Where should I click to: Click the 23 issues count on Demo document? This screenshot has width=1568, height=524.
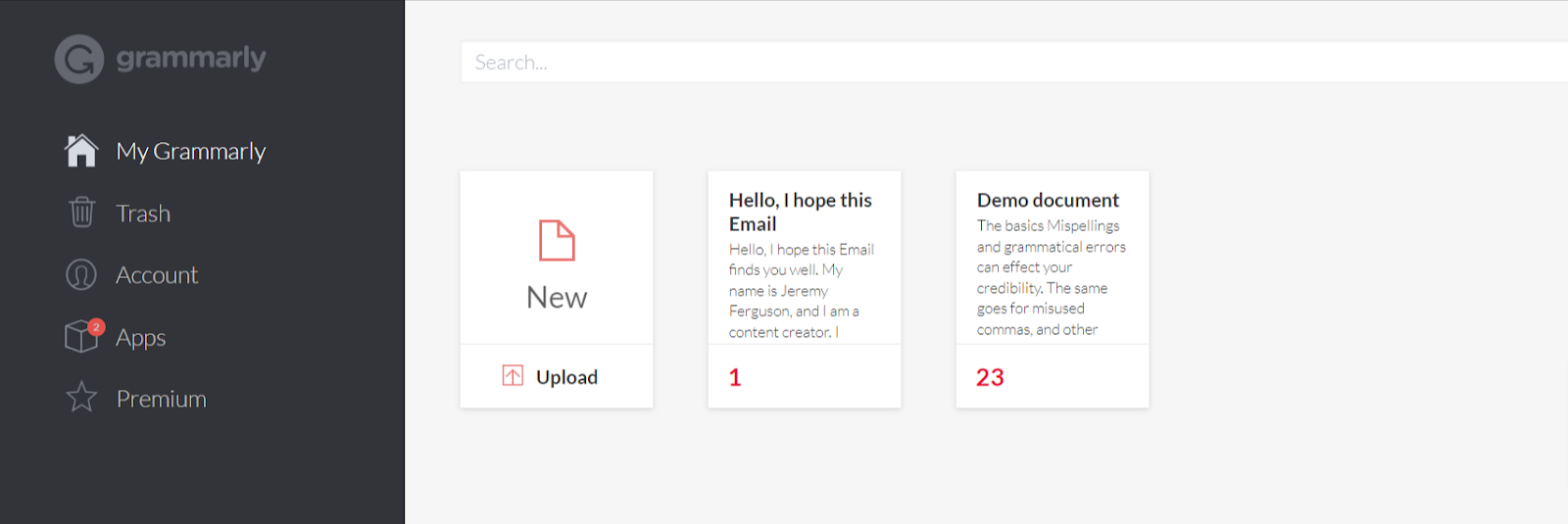[990, 377]
